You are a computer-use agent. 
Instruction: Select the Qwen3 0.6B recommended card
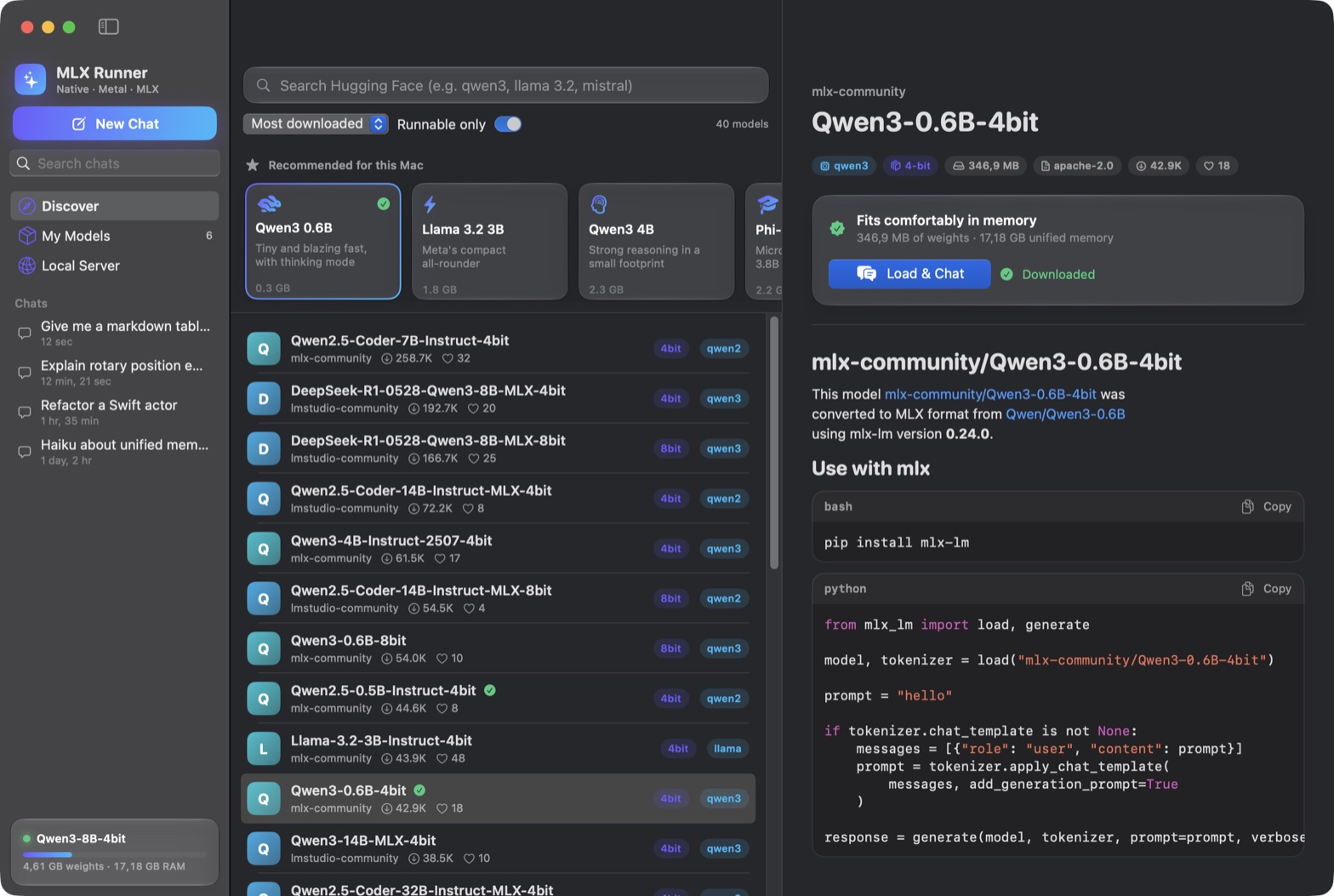pyautogui.click(x=323, y=242)
